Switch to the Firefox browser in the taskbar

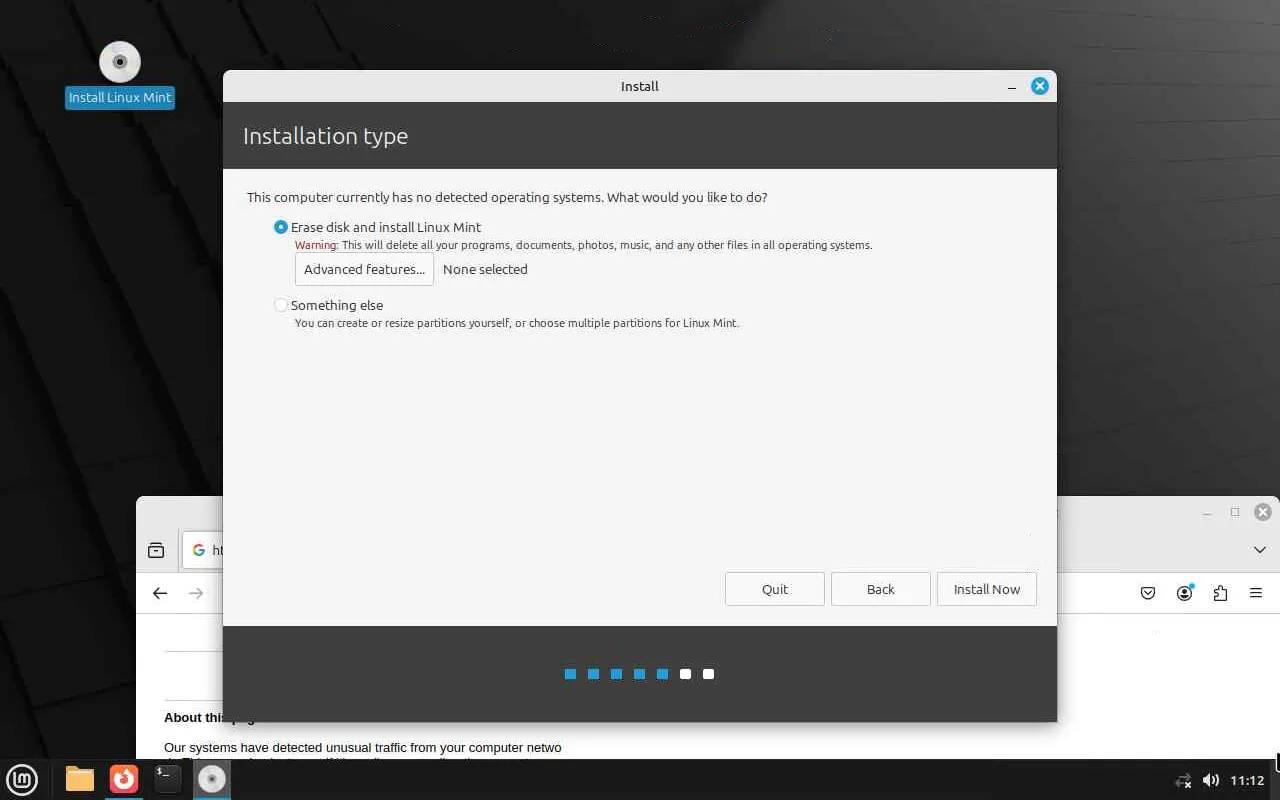pos(124,779)
